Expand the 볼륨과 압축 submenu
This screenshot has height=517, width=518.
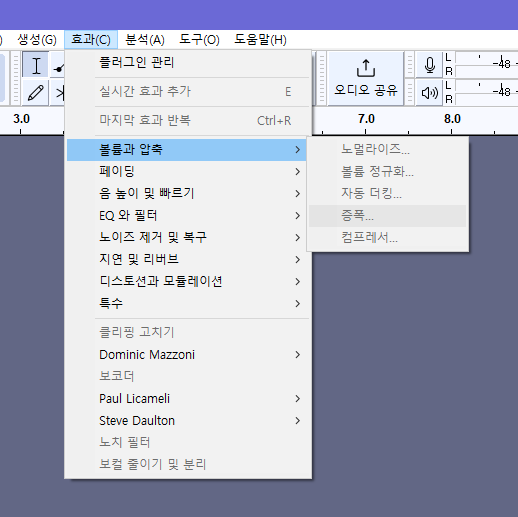tap(187, 150)
